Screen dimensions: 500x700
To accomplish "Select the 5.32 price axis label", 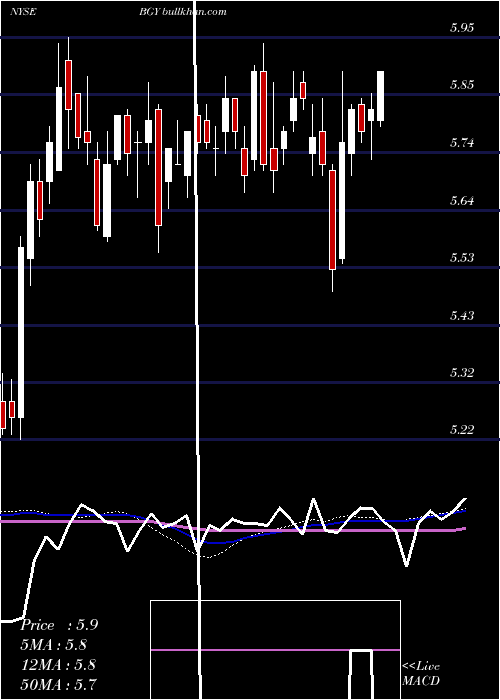I will coord(462,373).
